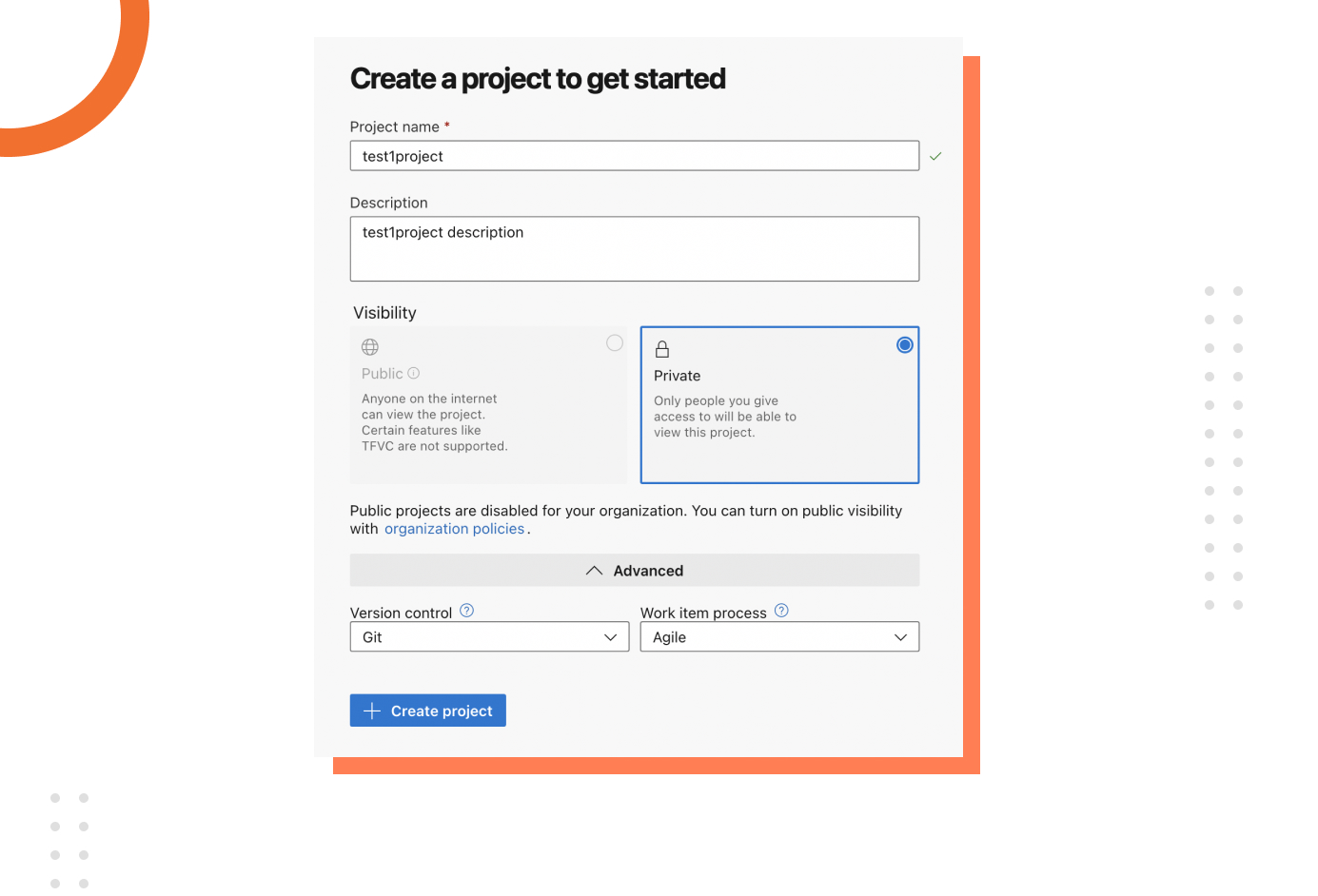1318x896 pixels.
Task: Open the organization policies link
Action: [455, 528]
